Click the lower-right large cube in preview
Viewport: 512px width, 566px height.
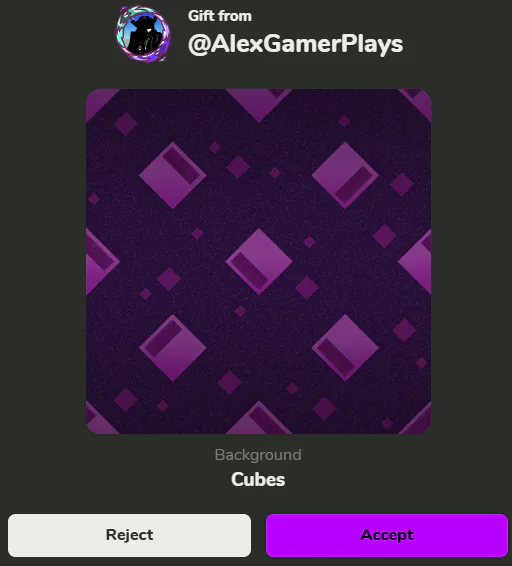(x=345, y=348)
